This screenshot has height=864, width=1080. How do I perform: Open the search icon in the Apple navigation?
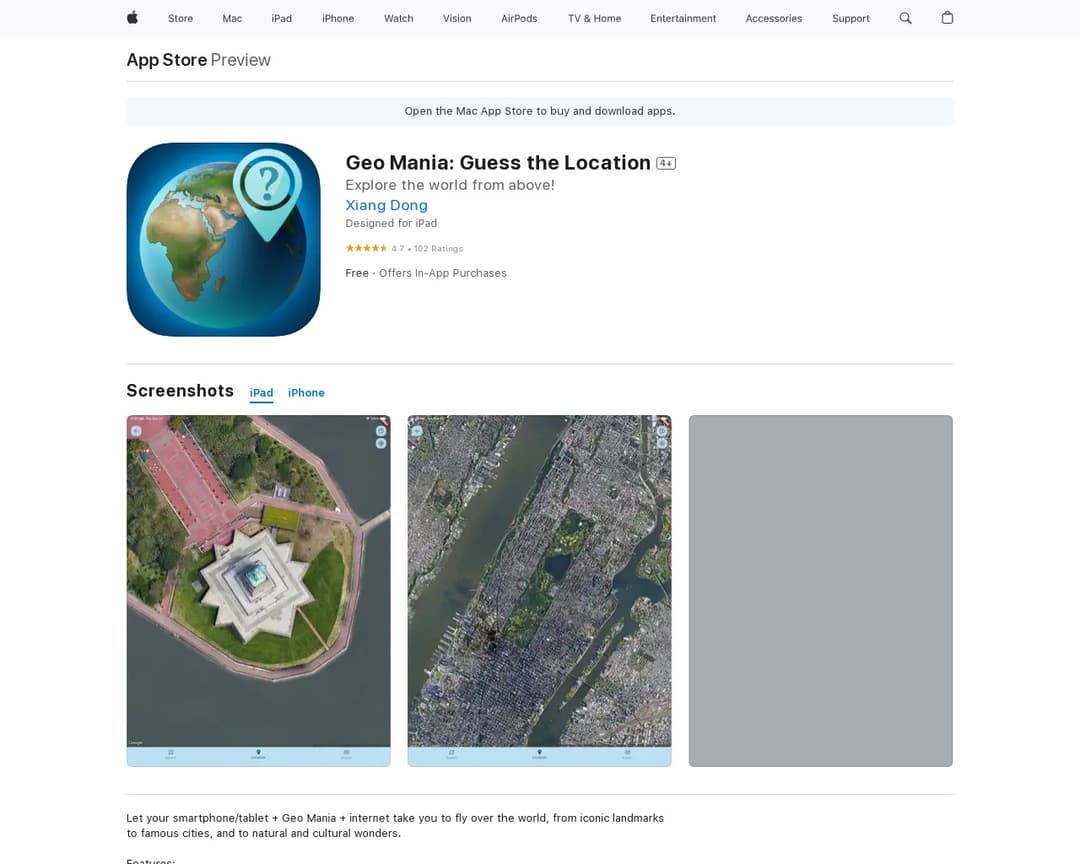(x=905, y=18)
